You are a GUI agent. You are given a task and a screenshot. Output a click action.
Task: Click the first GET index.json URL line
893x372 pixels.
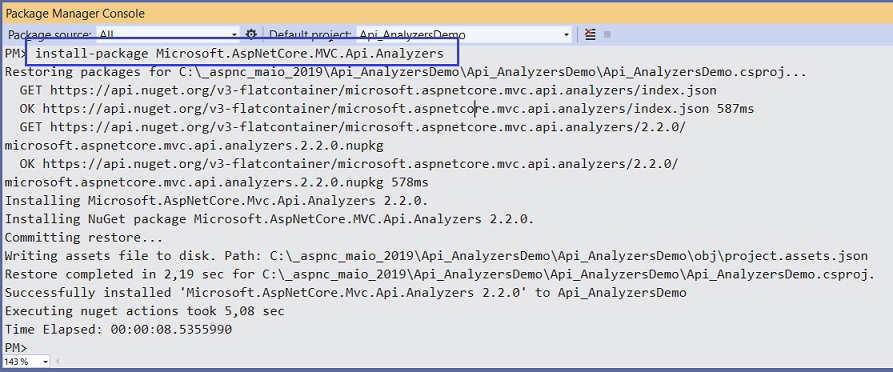pyautogui.click(x=368, y=91)
